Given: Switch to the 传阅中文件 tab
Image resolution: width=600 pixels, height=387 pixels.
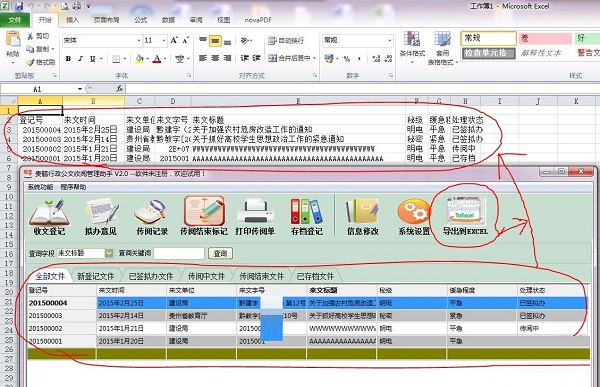Looking at the screenshot, I should (x=206, y=276).
